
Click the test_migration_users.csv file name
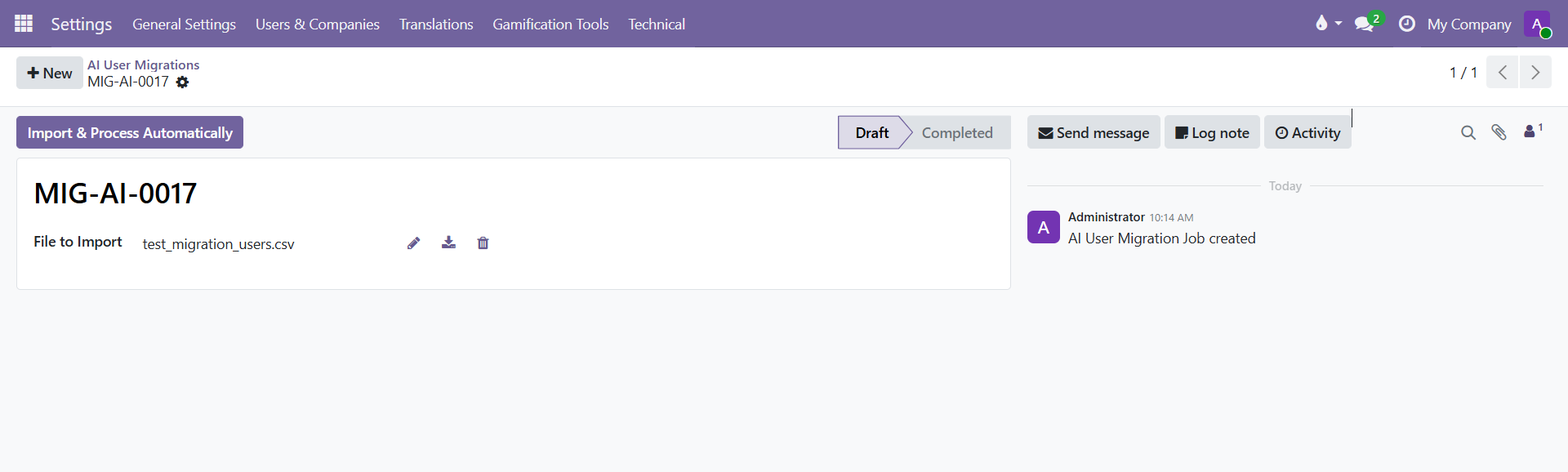[218, 244]
